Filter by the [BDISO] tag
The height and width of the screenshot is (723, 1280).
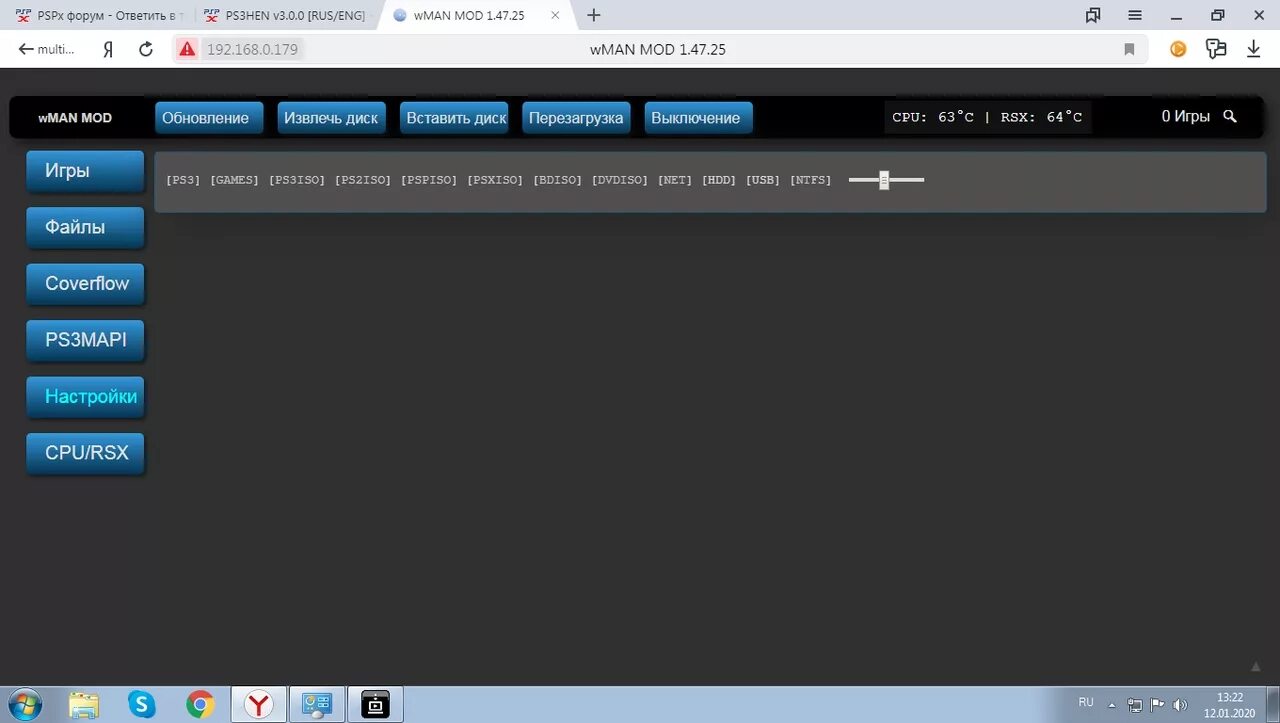(558, 180)
